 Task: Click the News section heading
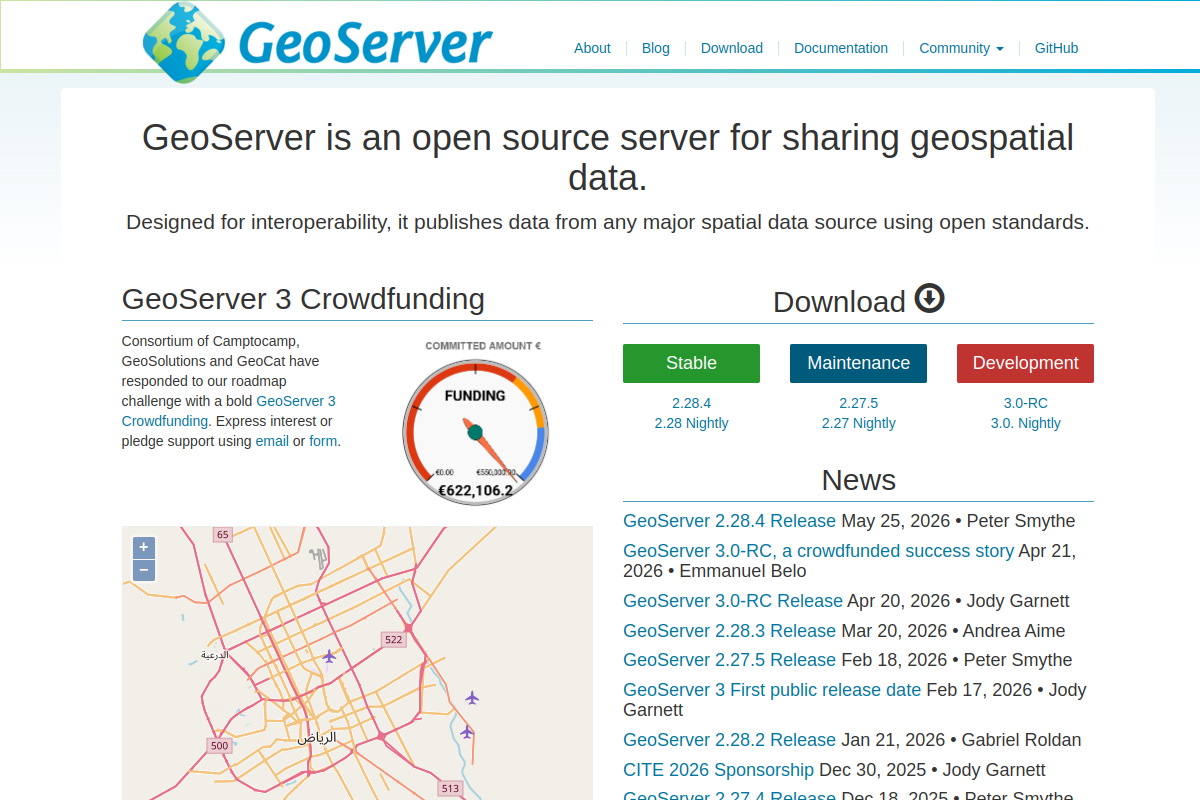click(858, 480)
